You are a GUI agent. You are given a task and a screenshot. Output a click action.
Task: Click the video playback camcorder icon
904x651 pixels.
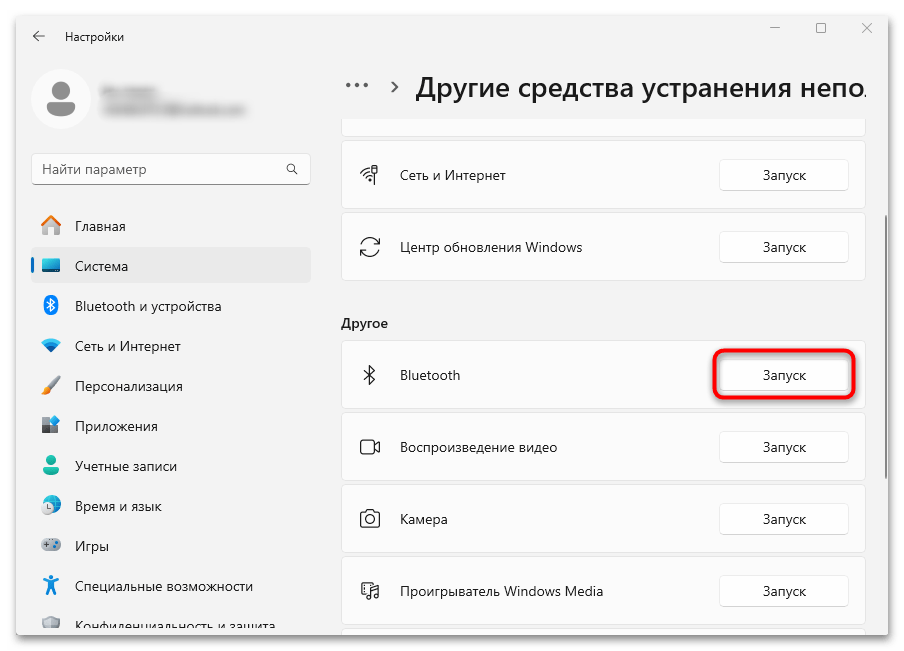pyautogui.click(x=370, y=447)
